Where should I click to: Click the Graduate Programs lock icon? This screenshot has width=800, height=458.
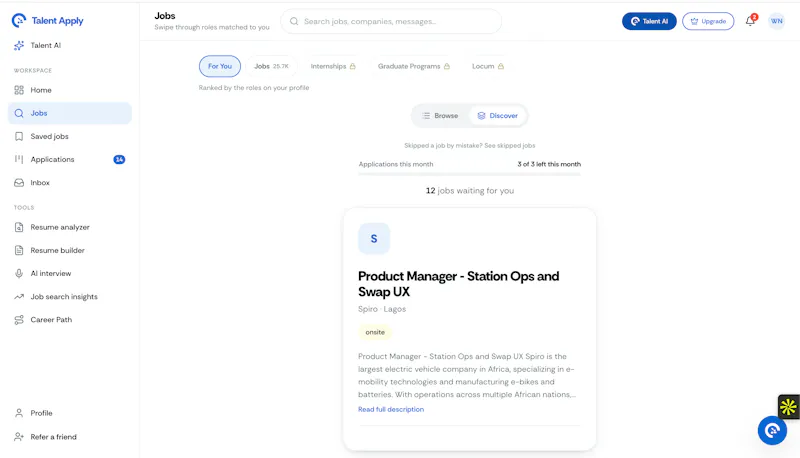click(x=447, y=66)
